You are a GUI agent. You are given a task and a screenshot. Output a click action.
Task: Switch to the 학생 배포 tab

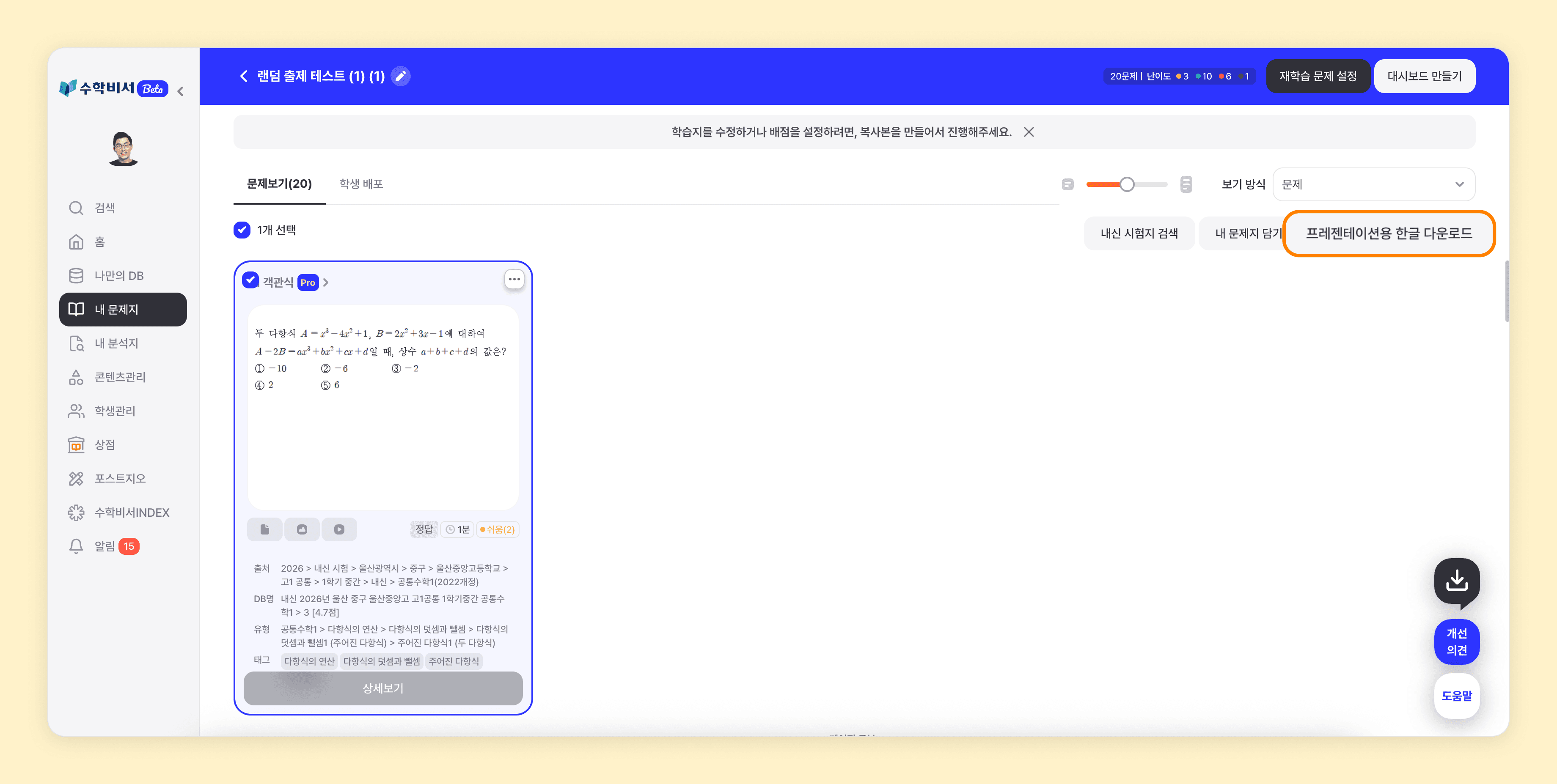click(361, 184)
